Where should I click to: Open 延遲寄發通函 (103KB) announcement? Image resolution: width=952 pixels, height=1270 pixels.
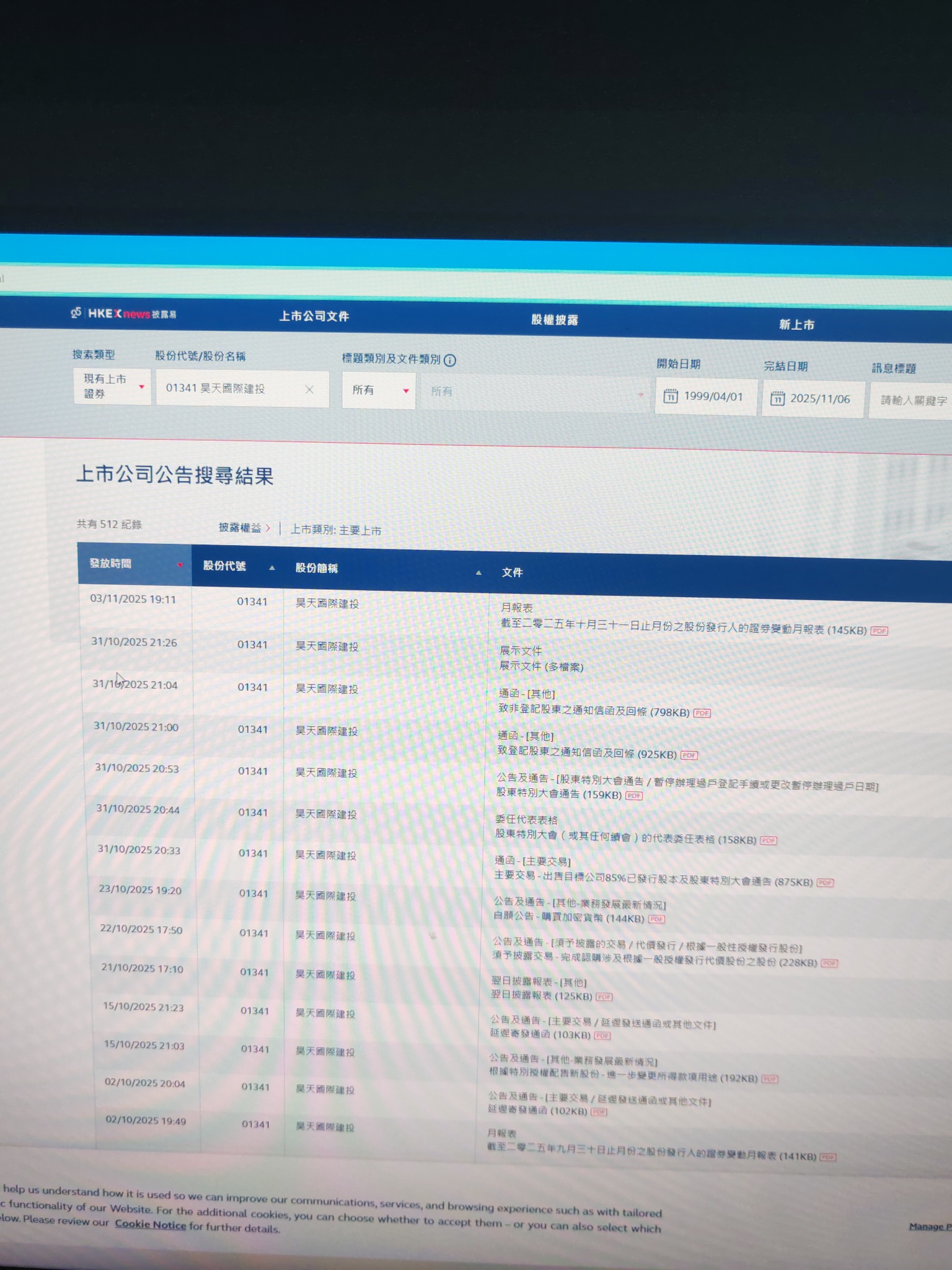540,1034
